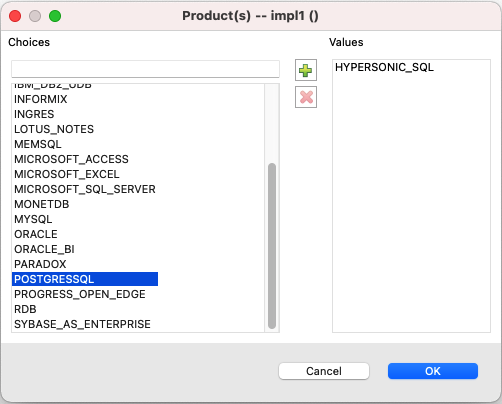Click the Choices filter text field
Screen dimensions: 502x404
click(x=145, y=69)
